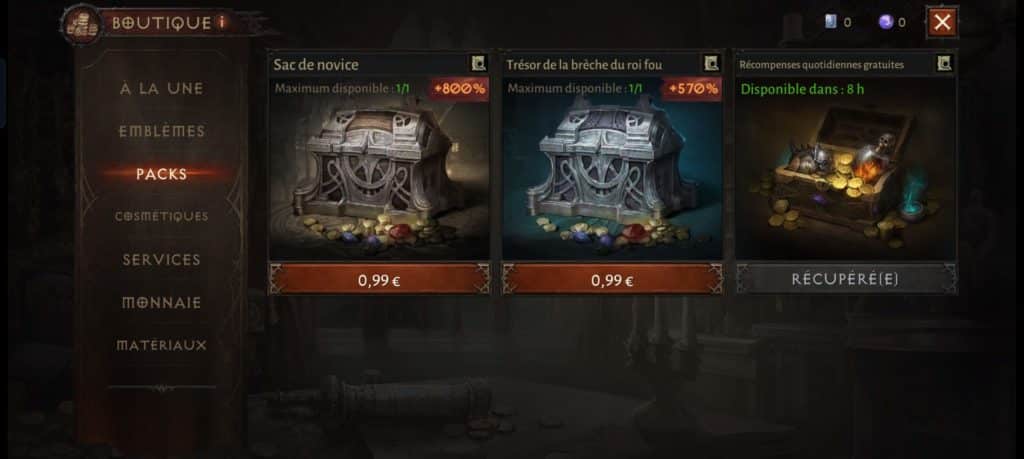This screenshot has width=1024, height=459.
Task: Open the Emblèmes category
Action: coord(161,131)
